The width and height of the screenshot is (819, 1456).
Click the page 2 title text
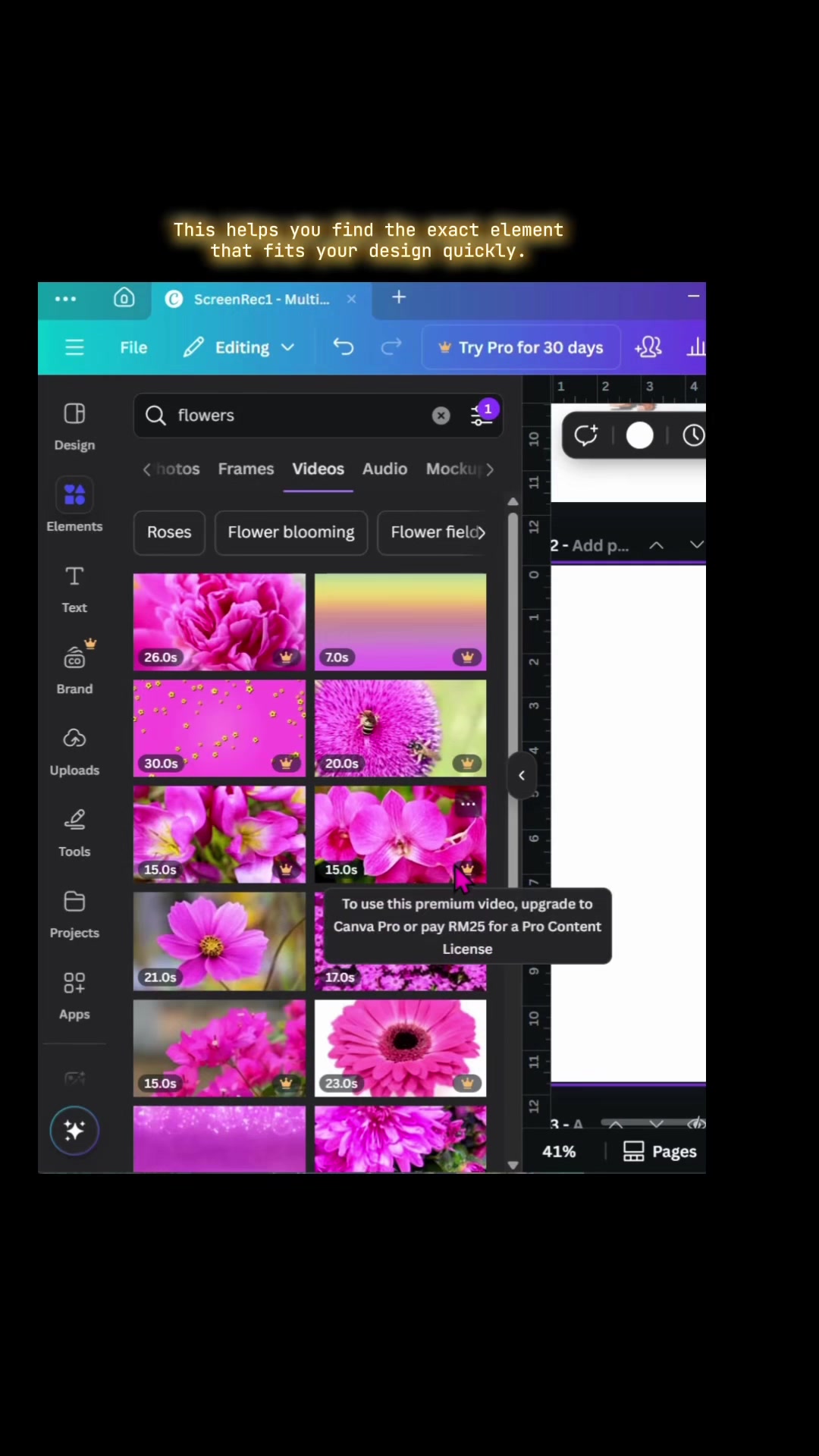coord(590,545)
